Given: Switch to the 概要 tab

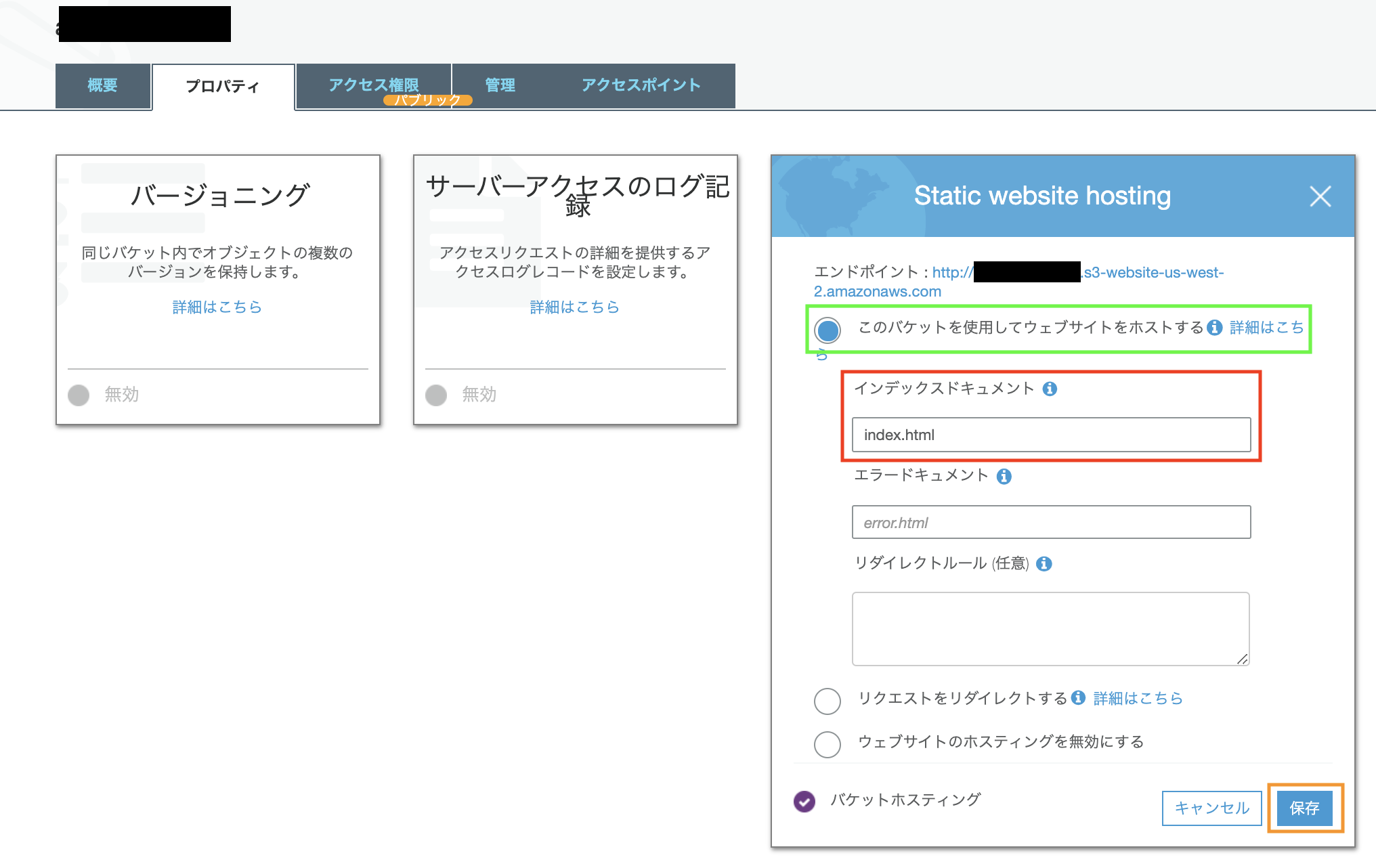Looking at the screenshot, I should pyautogui.click(x=103, y=85).
